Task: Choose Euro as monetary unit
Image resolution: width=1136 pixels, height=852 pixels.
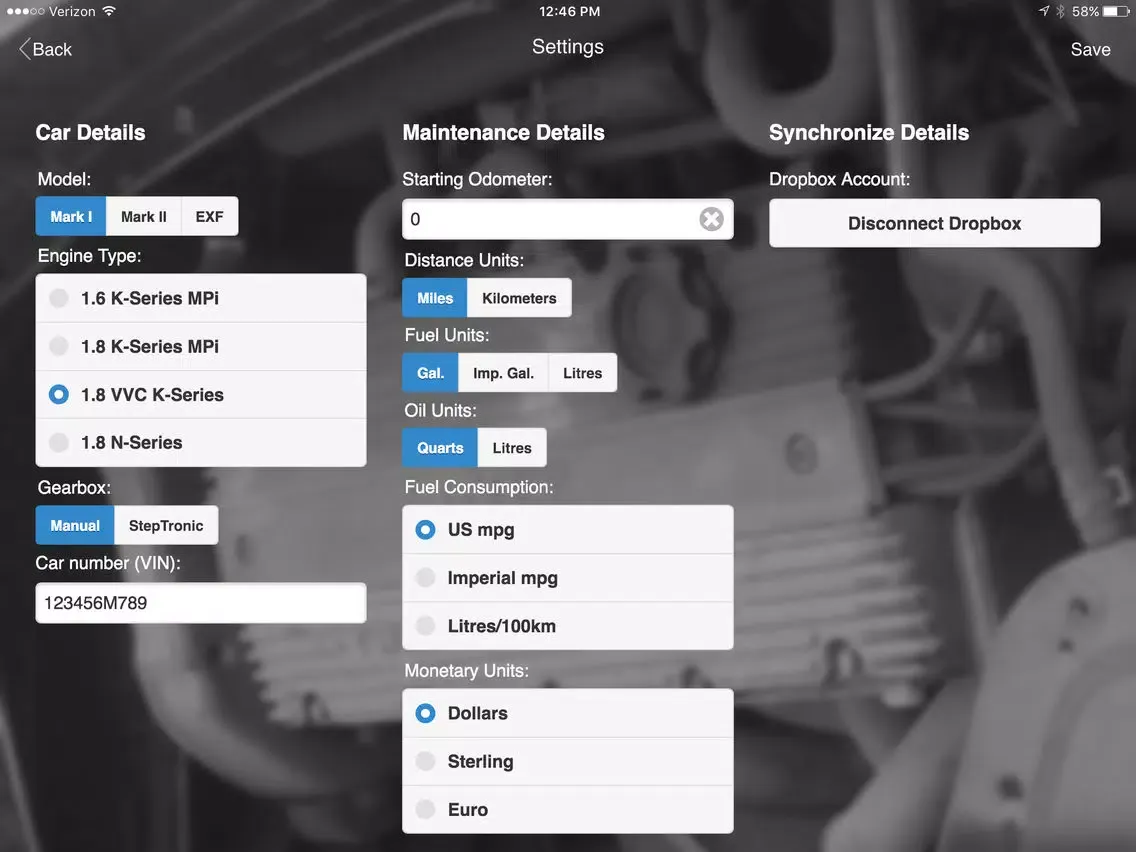Action: (568, 809)
